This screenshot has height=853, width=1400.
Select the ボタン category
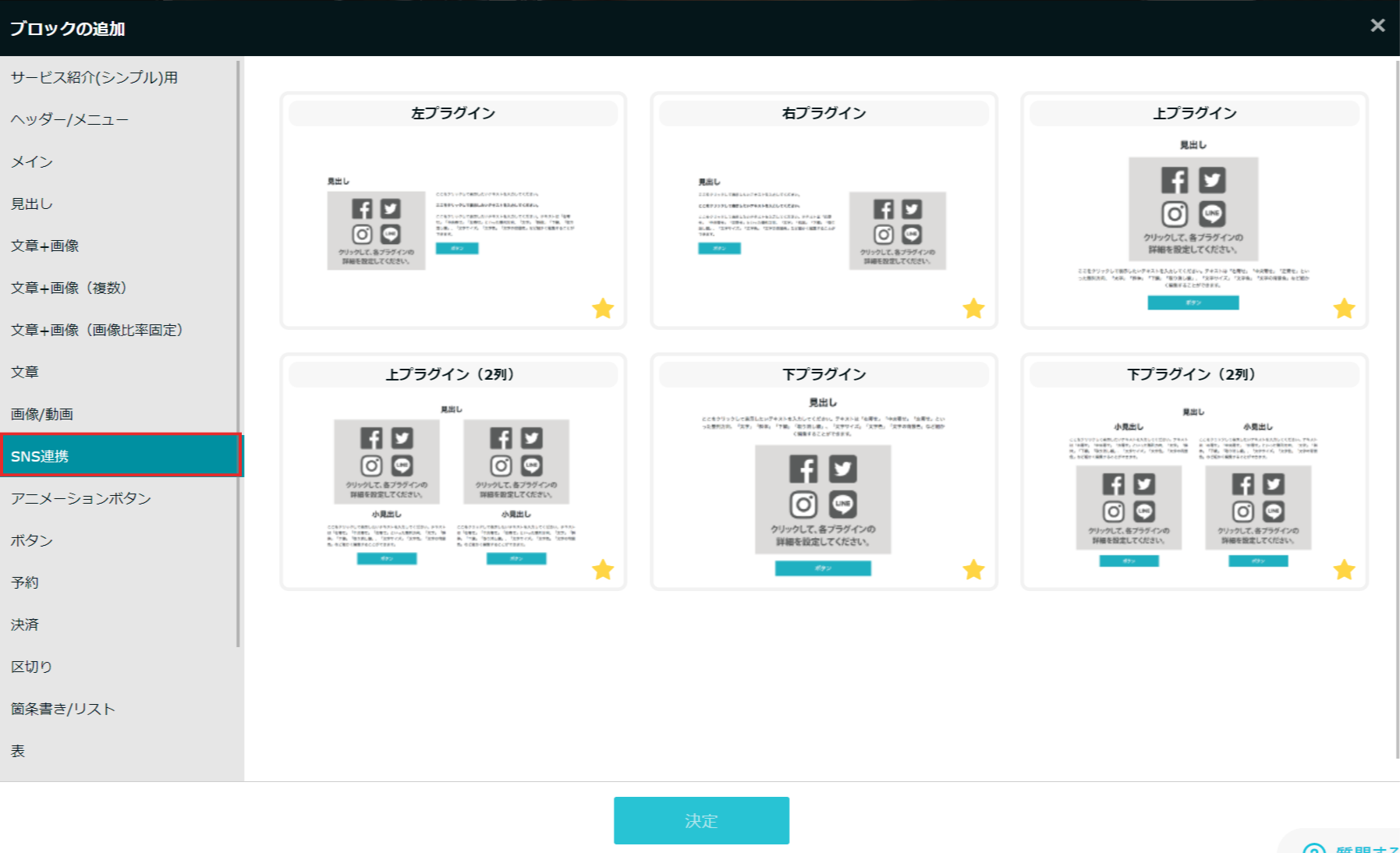point(119,540)
